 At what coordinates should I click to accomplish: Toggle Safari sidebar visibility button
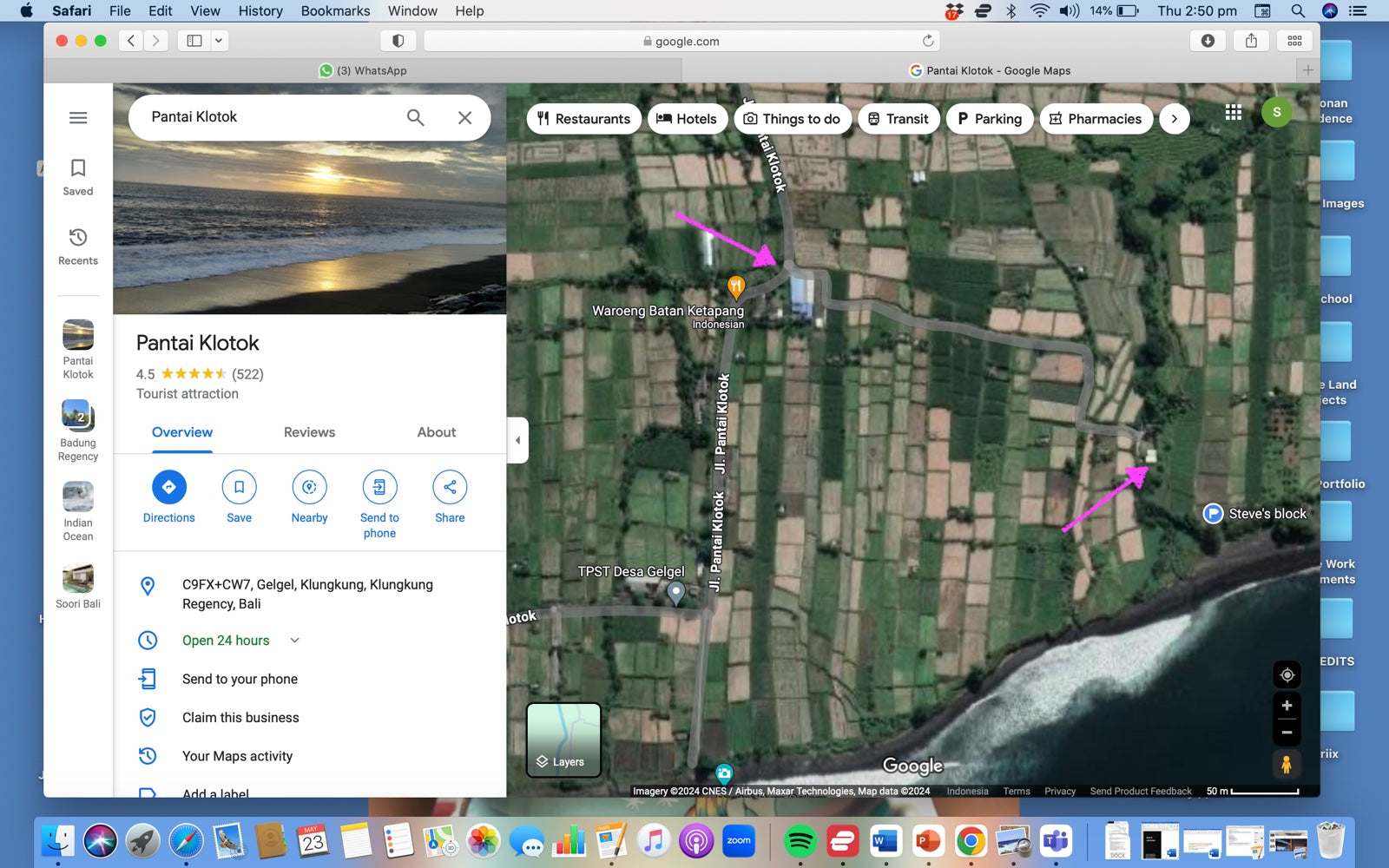tap(194, 41)
